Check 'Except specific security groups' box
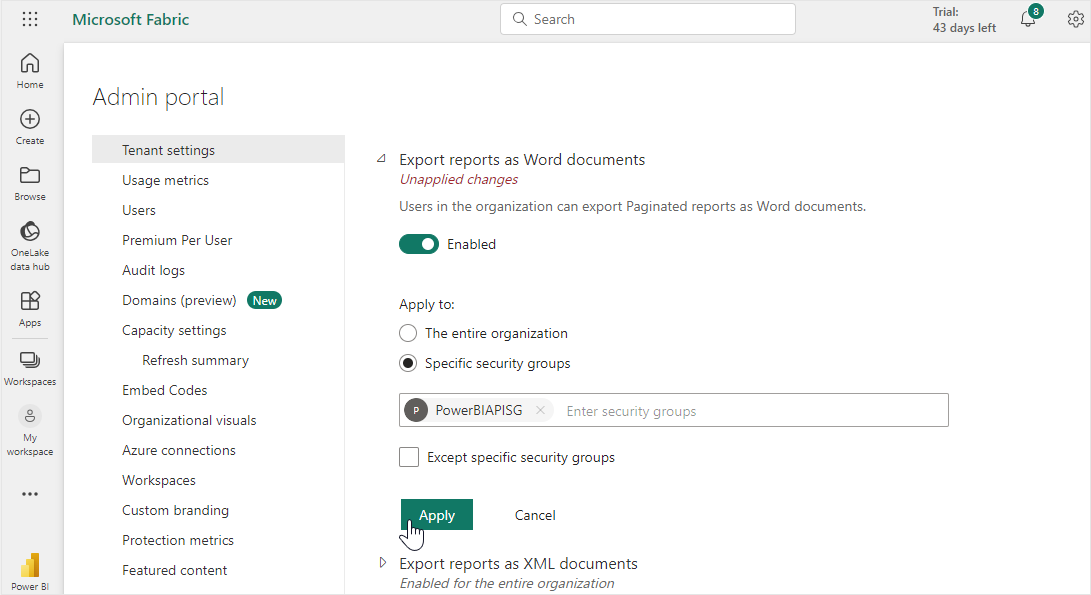 [409, 457]
